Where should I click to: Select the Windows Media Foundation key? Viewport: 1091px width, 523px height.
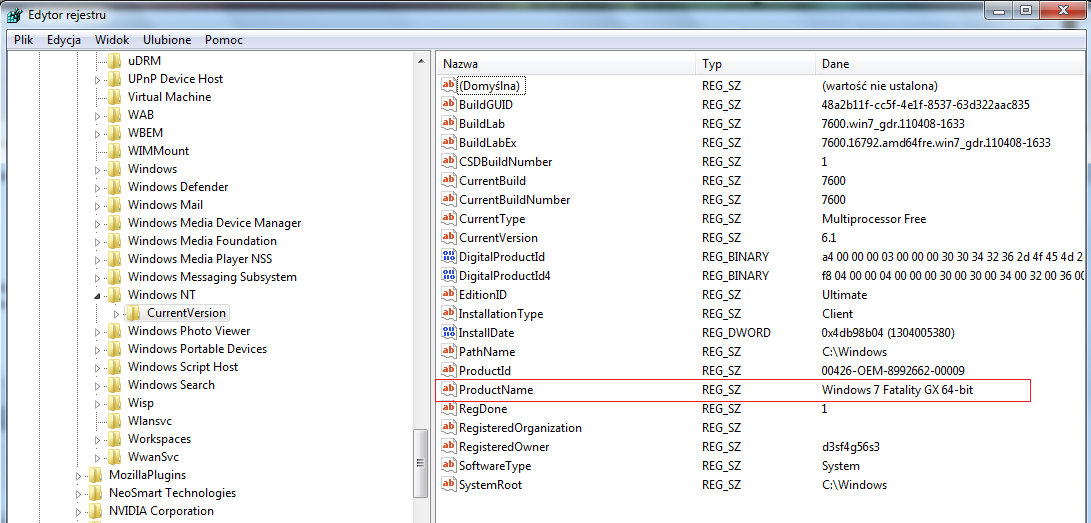pyautogui.click(x=202, y=241)
